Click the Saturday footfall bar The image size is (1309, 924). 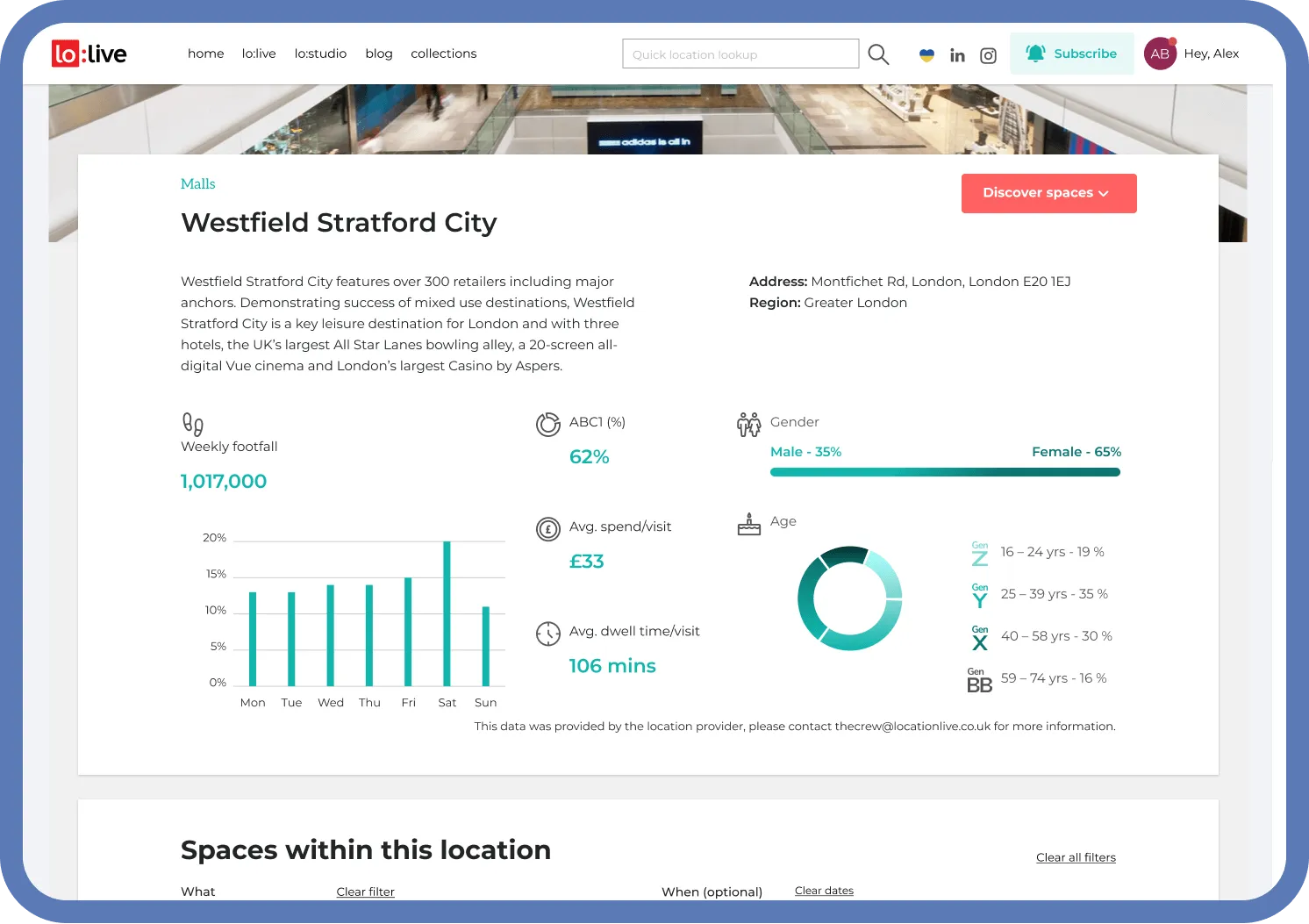coord(447,613)
